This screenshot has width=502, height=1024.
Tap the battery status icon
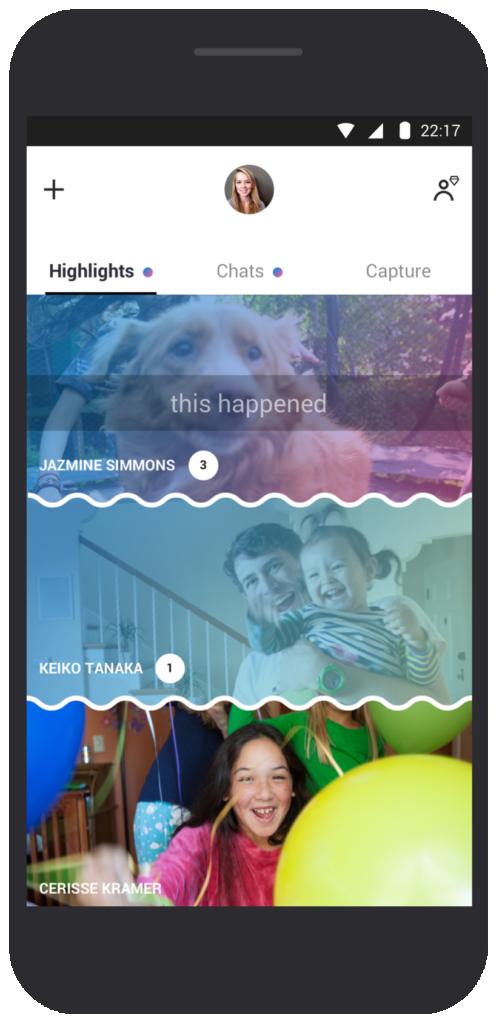(405, 131)
